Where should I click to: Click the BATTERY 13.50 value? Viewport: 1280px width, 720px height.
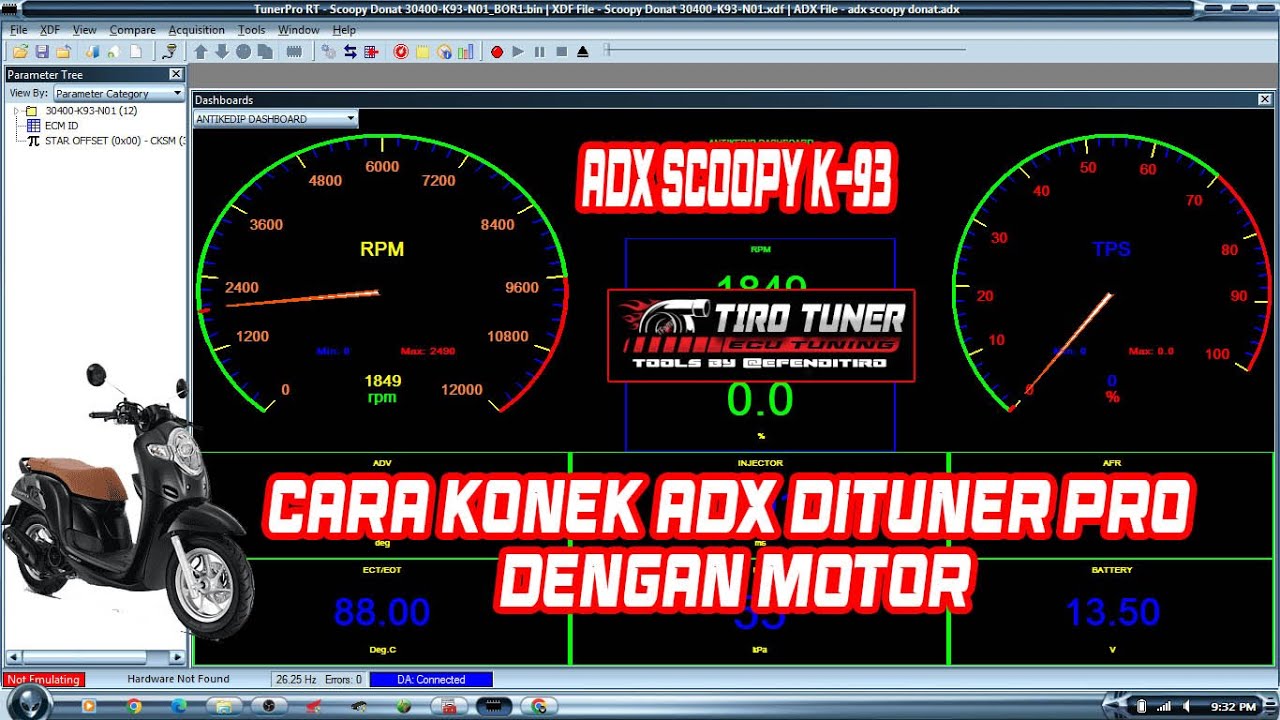(x=1112, y=612)
